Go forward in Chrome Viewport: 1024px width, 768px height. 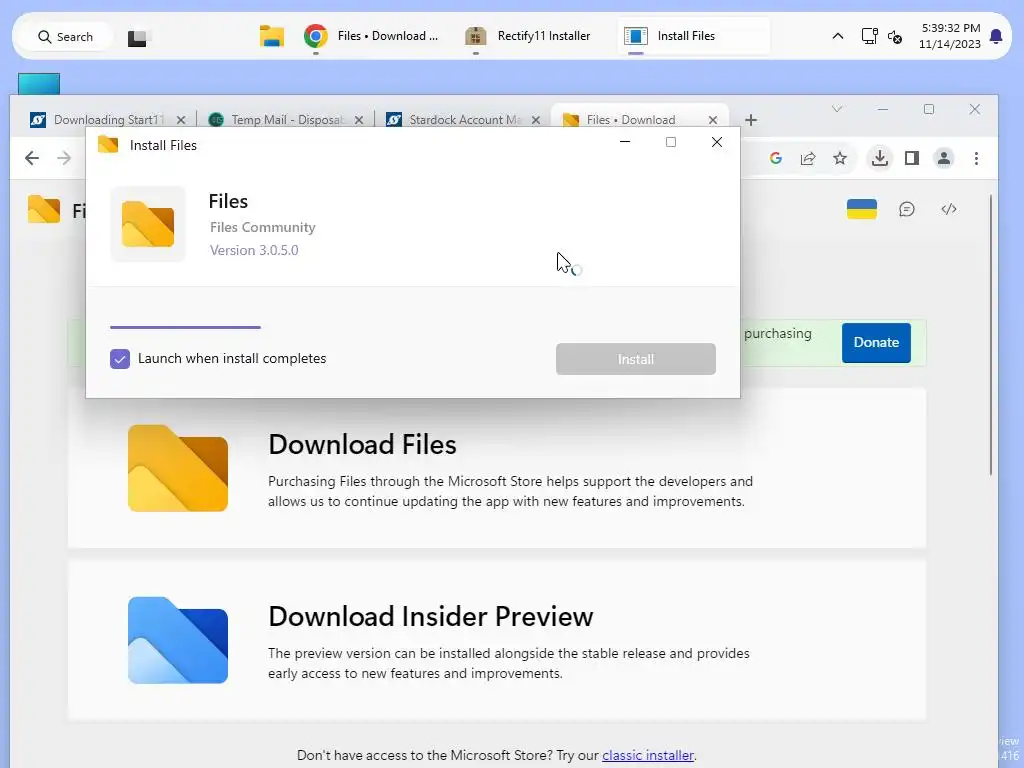point(64,158)
